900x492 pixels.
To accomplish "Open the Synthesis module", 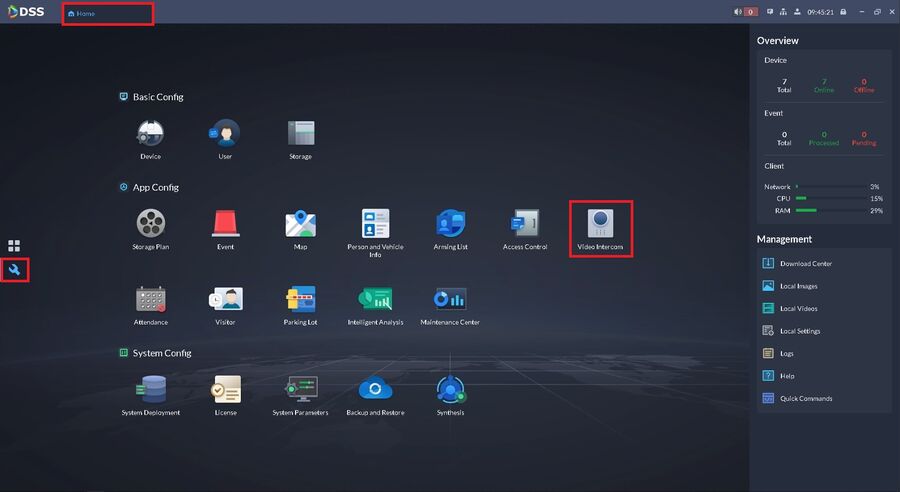I will (451, 396).
